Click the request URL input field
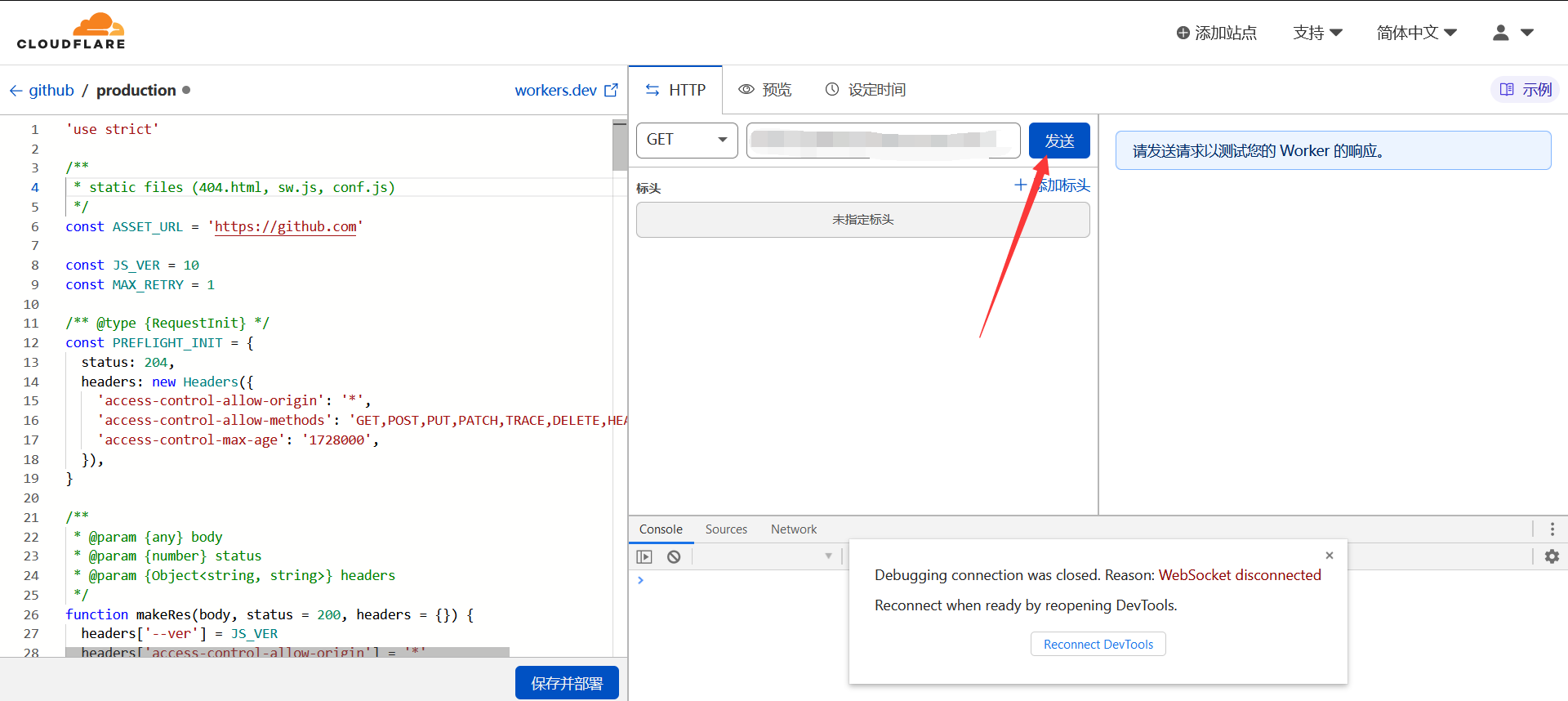The width and height of the screenshot is (1568, 701). 883,141
